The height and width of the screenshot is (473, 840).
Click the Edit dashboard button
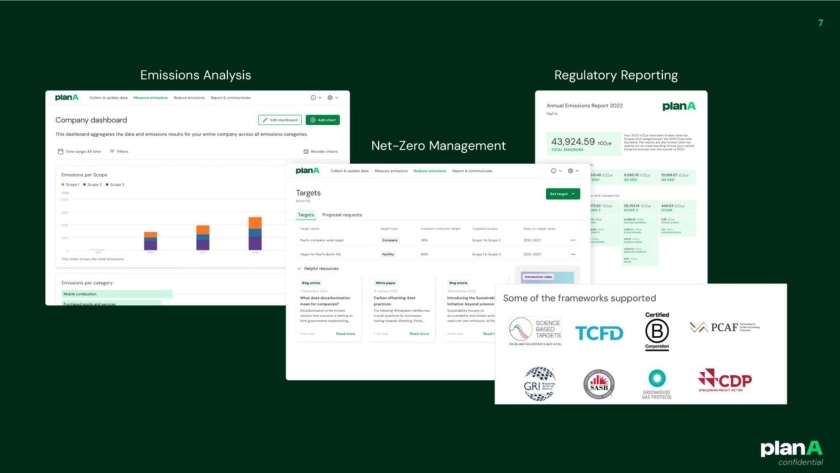(279, 120)
